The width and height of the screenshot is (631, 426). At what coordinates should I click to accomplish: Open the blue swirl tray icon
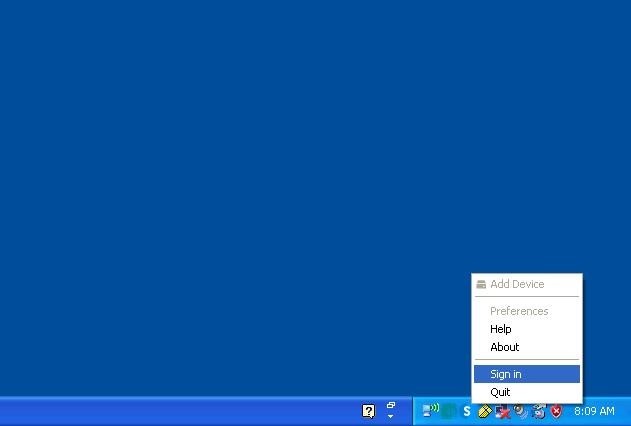pos(538,411)
